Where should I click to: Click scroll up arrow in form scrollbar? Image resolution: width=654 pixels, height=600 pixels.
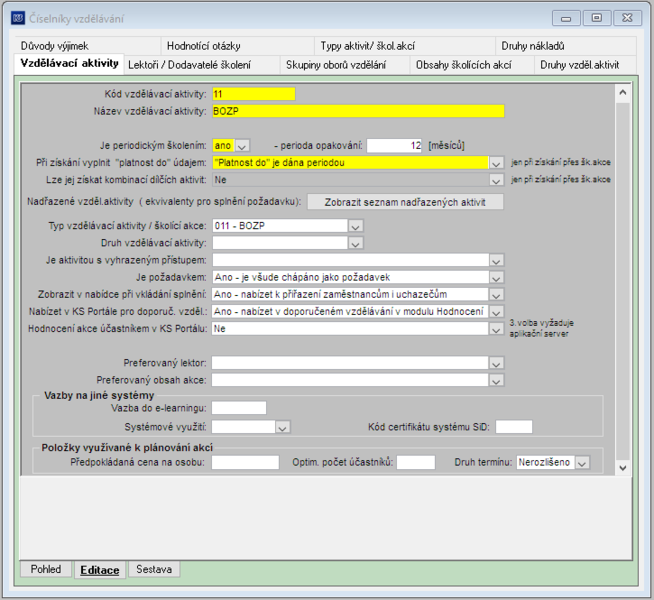(623, 93)
